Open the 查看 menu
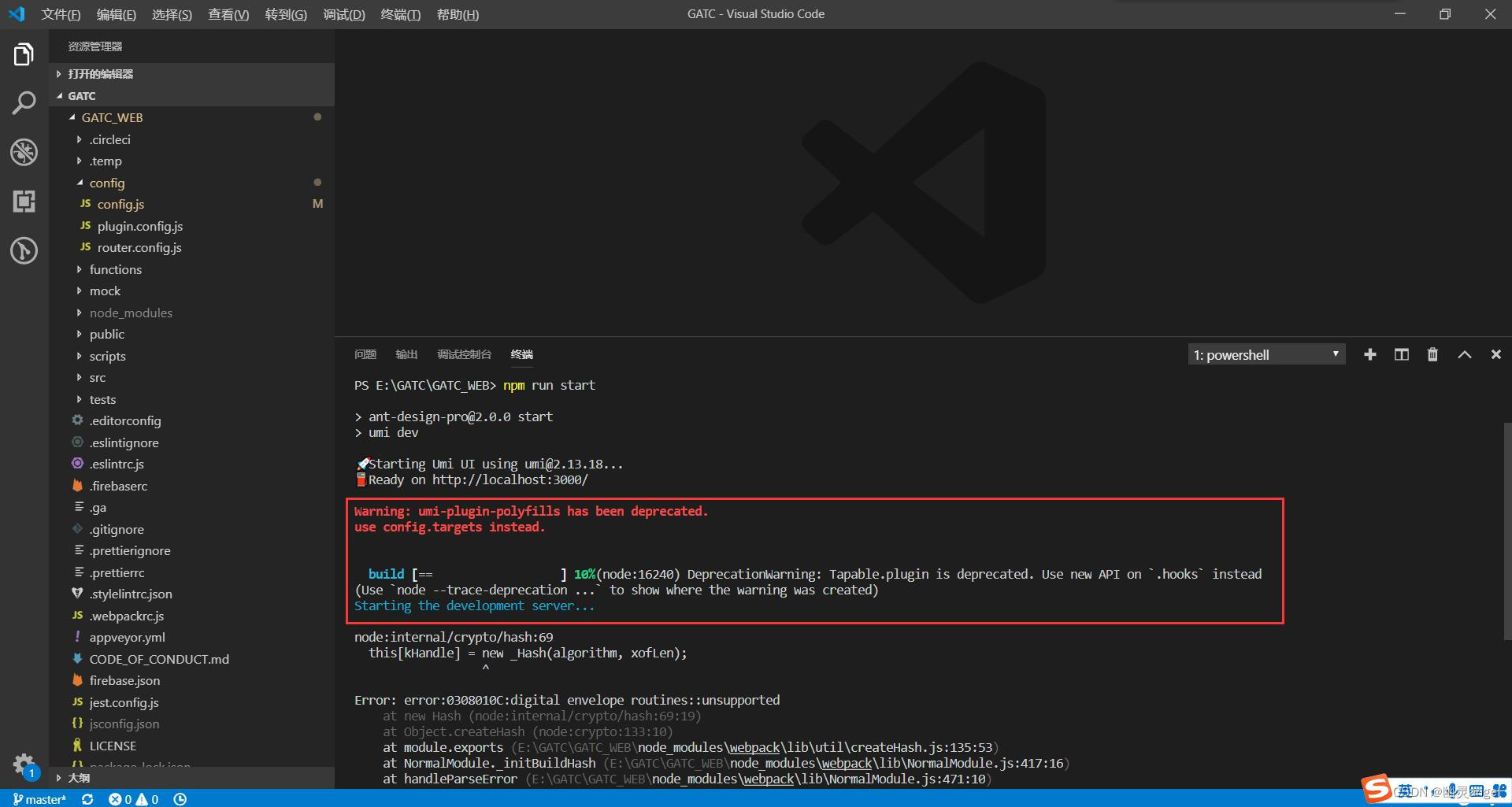The height and width of the screenshot is (807, 1512). 228,14
